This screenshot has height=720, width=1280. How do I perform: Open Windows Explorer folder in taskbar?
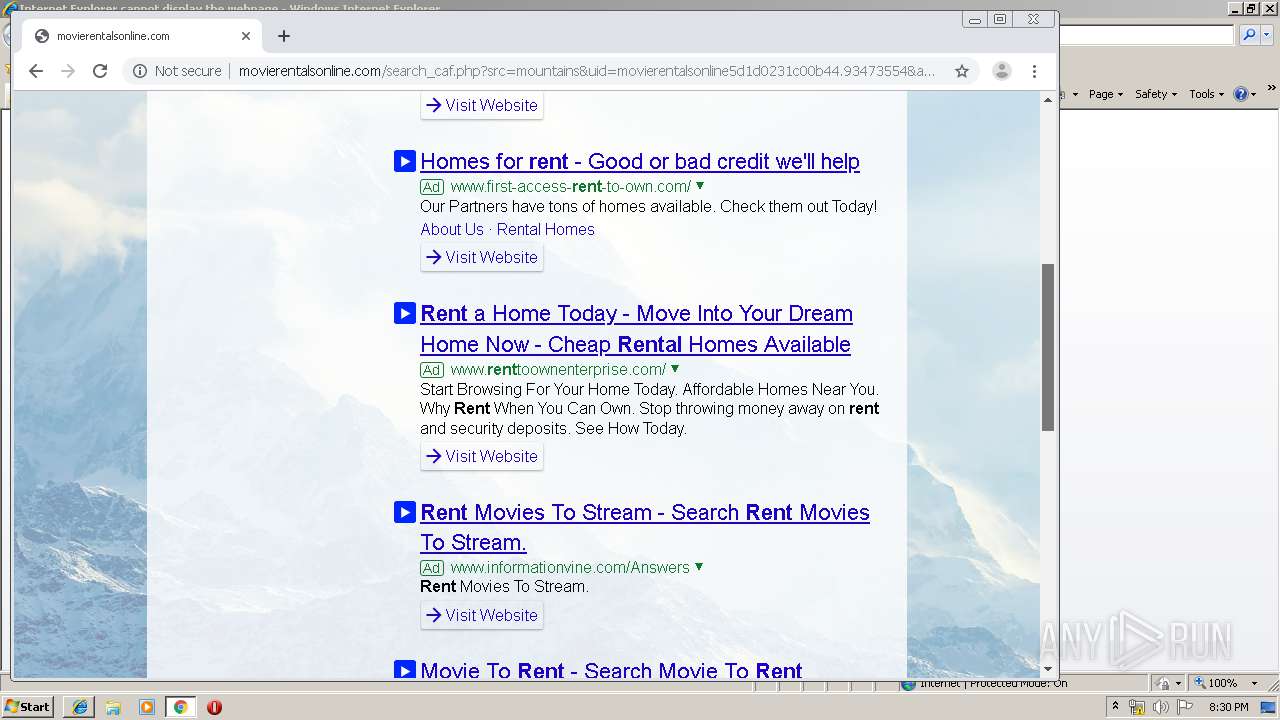pyautogui.click(x=113, y=707)
